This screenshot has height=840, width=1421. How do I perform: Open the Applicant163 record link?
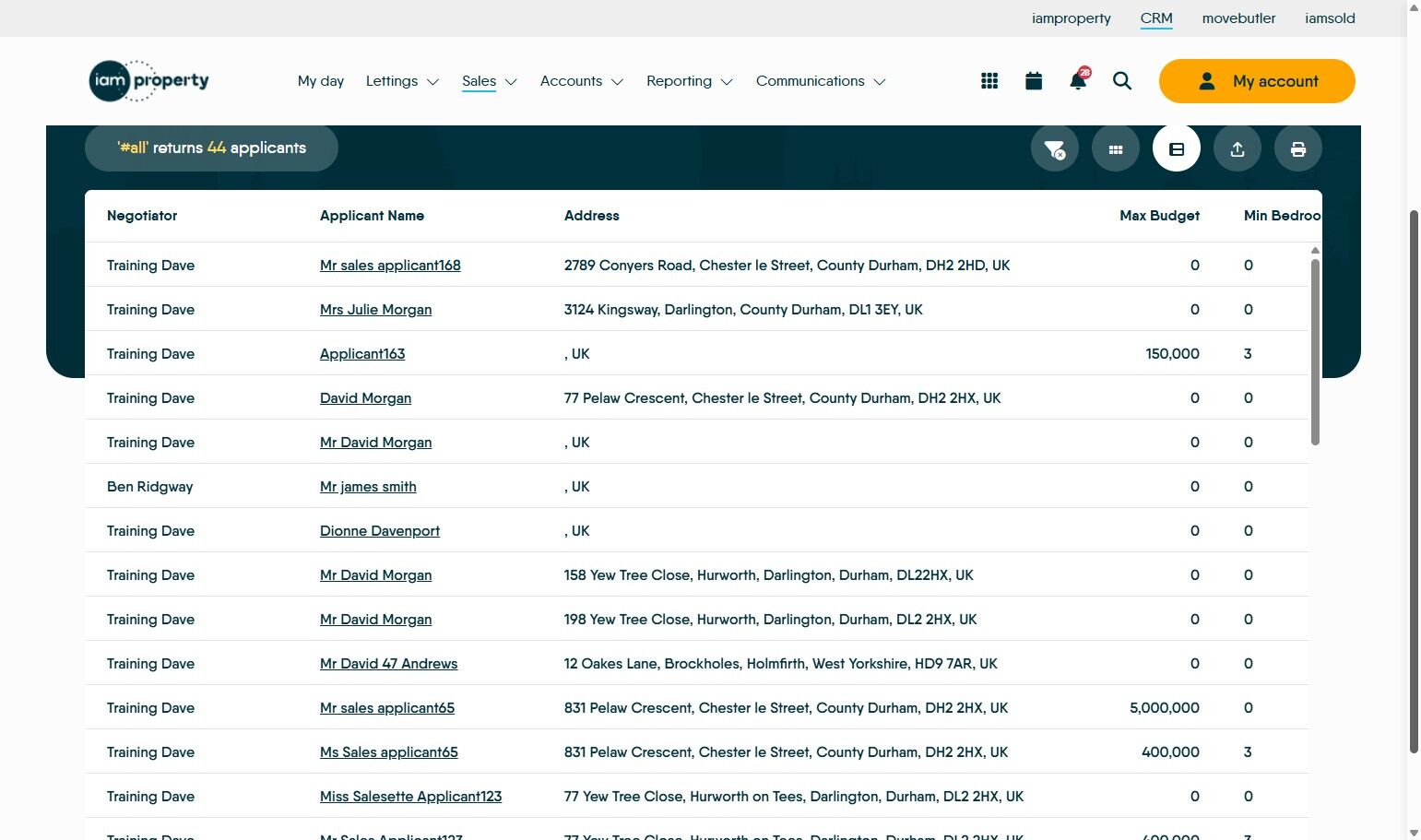click(362, 354)
